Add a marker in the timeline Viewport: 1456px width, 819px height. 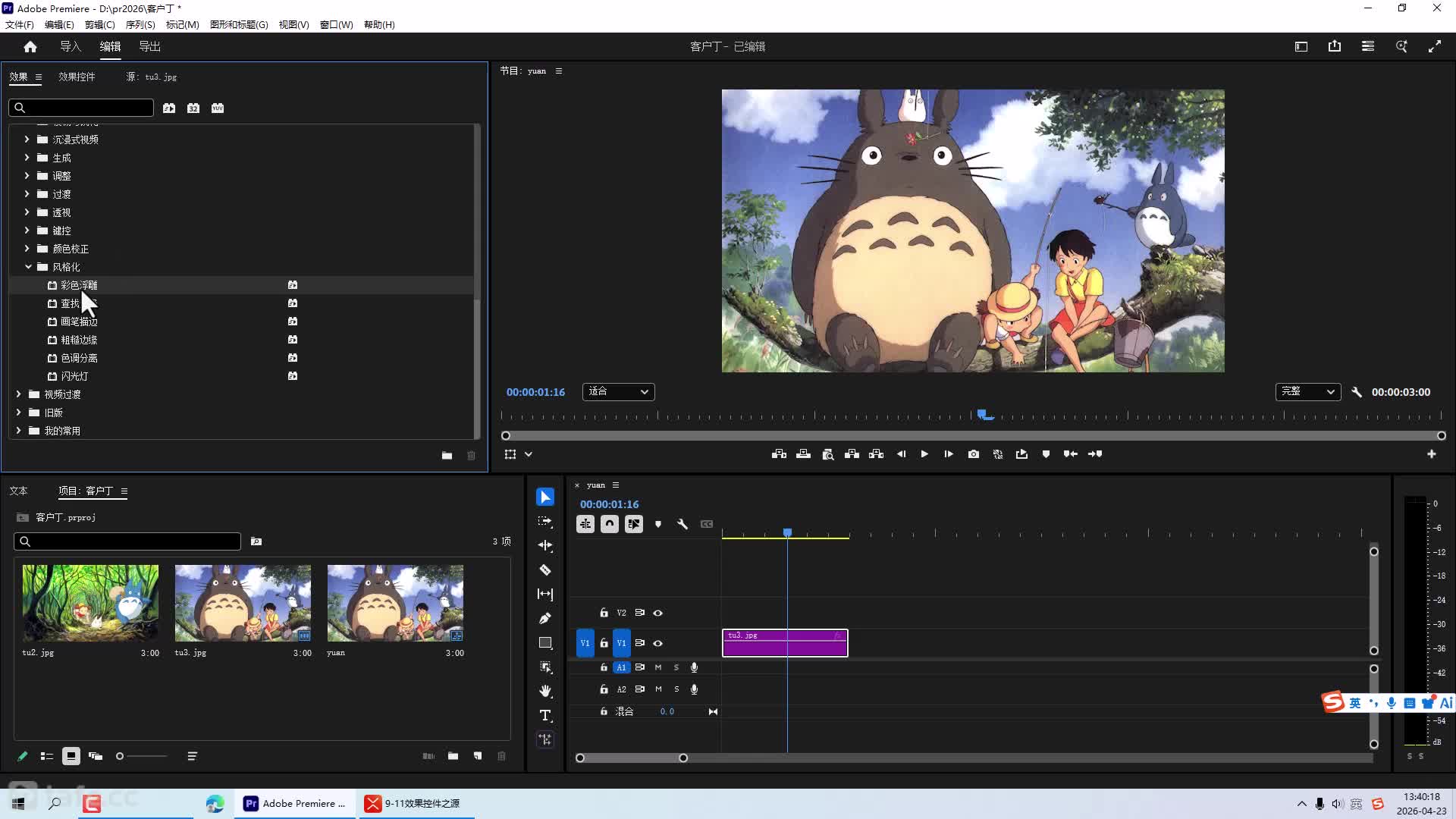[x=658, y=524]
